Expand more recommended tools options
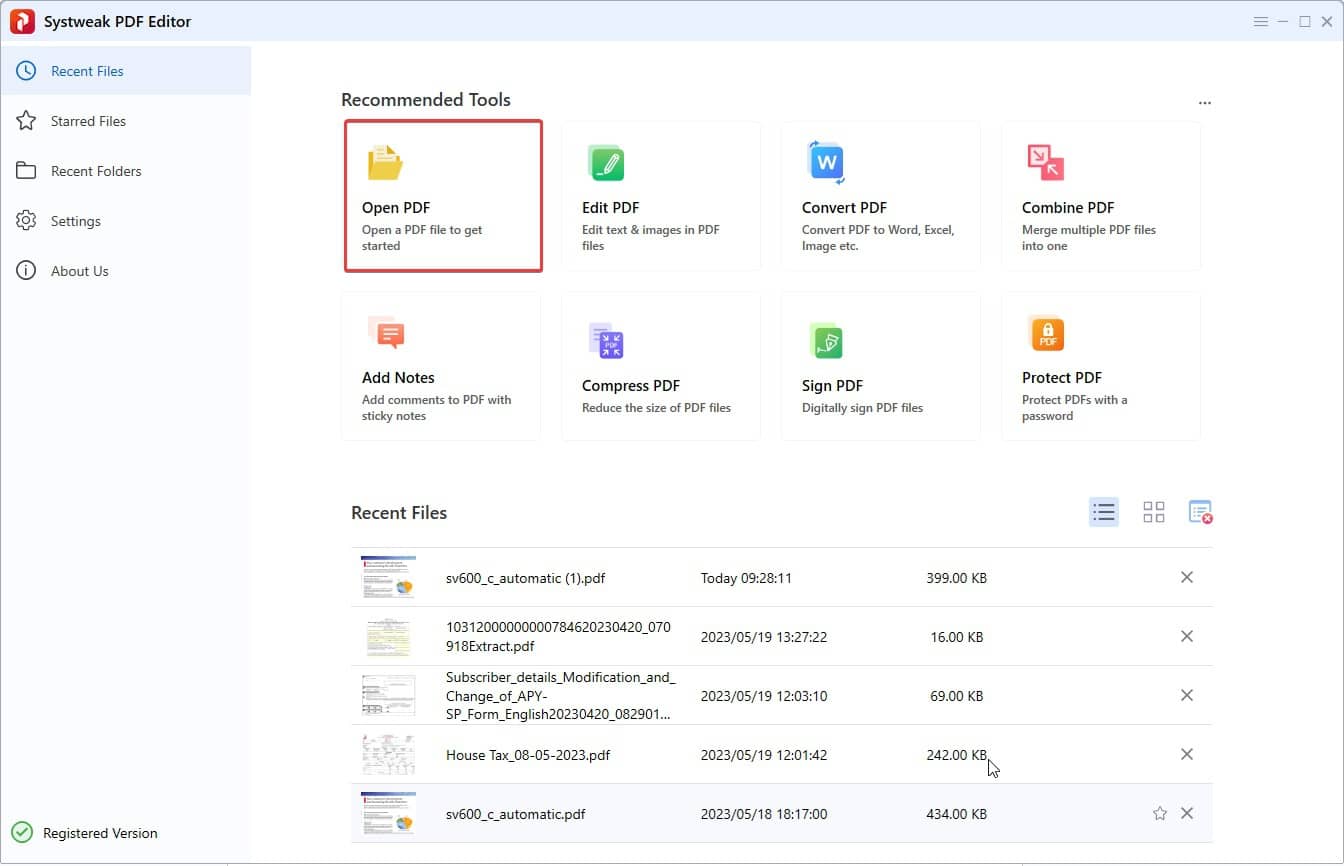The image size is (1344, 866). [x=1204, y=101]
